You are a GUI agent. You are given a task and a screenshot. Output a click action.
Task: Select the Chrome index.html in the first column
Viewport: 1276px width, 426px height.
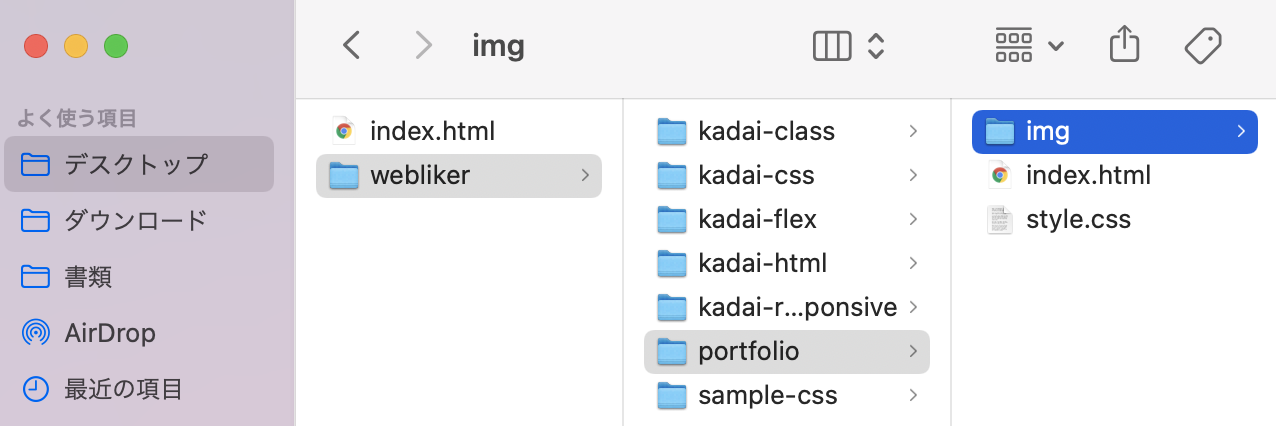click(x=413, y=131)
